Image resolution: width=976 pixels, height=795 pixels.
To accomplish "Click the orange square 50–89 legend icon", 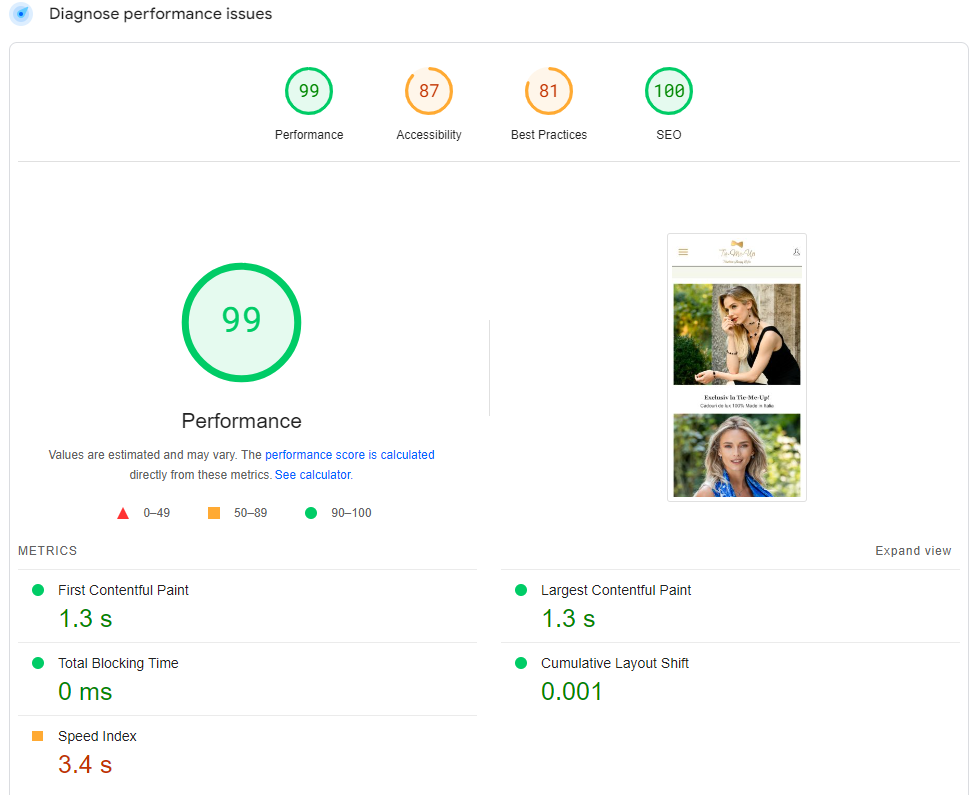I will pos(214,513).
